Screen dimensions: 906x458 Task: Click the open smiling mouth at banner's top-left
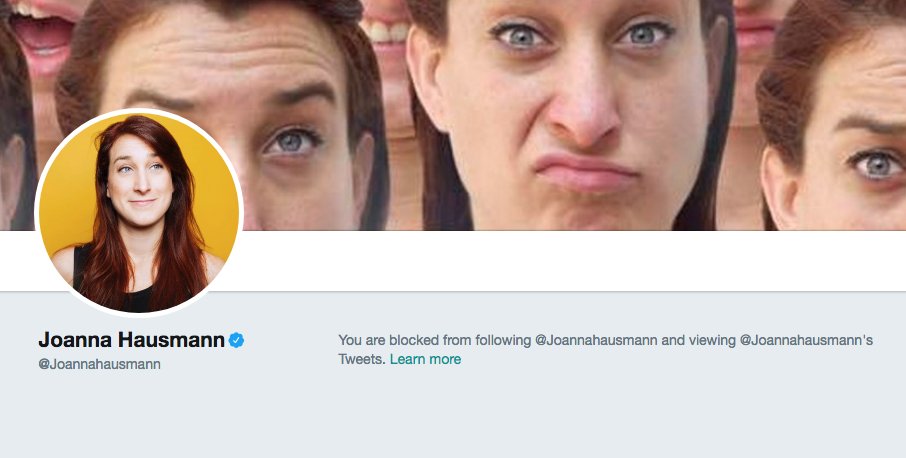pyautogui.click(x=40, y=35)
